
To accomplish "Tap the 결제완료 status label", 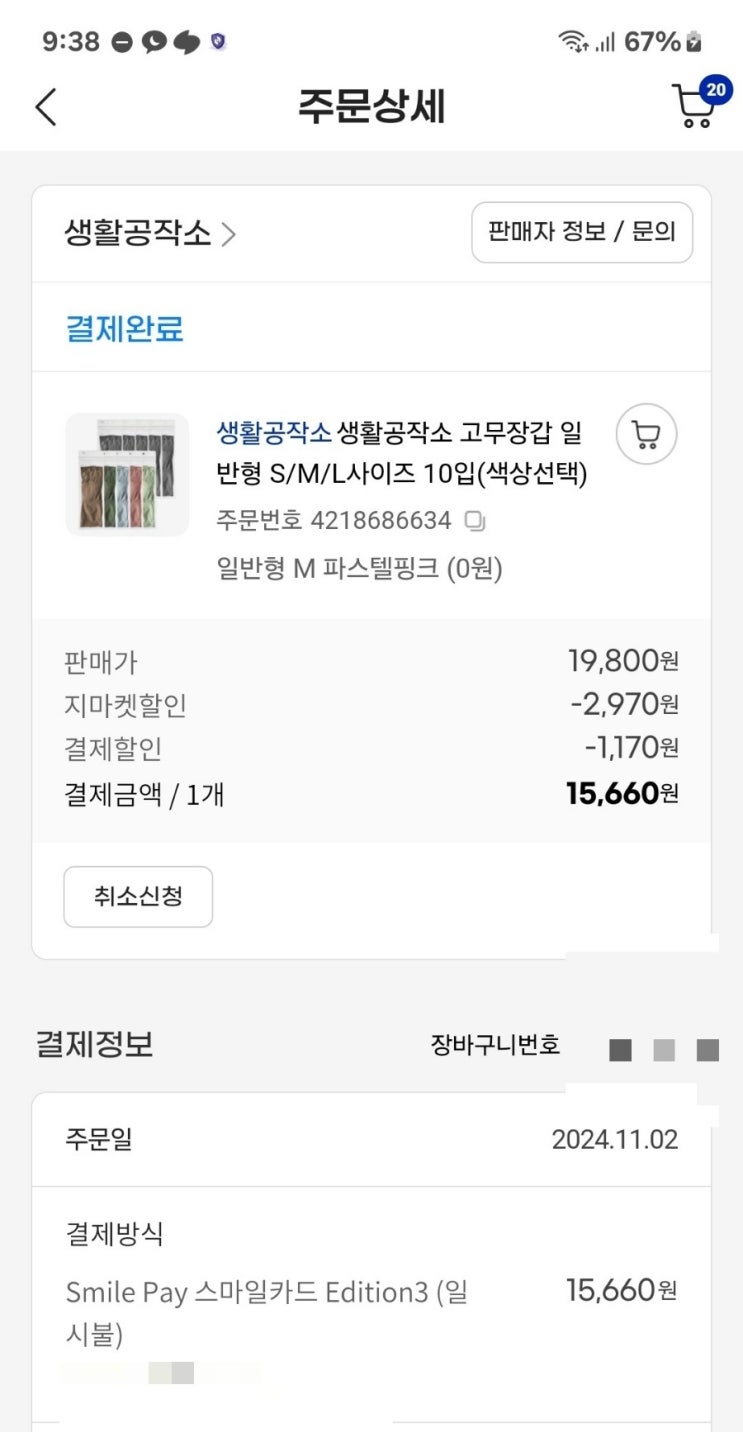I will pyautogui.click(x=125, y=328).
